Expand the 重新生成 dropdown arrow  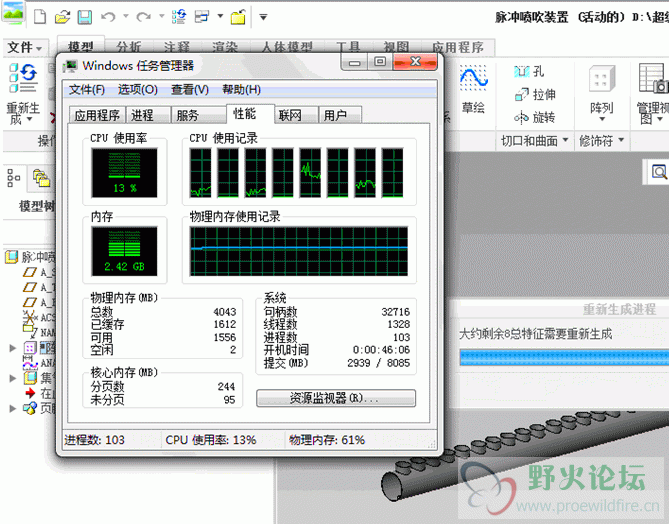pos(29,119)
